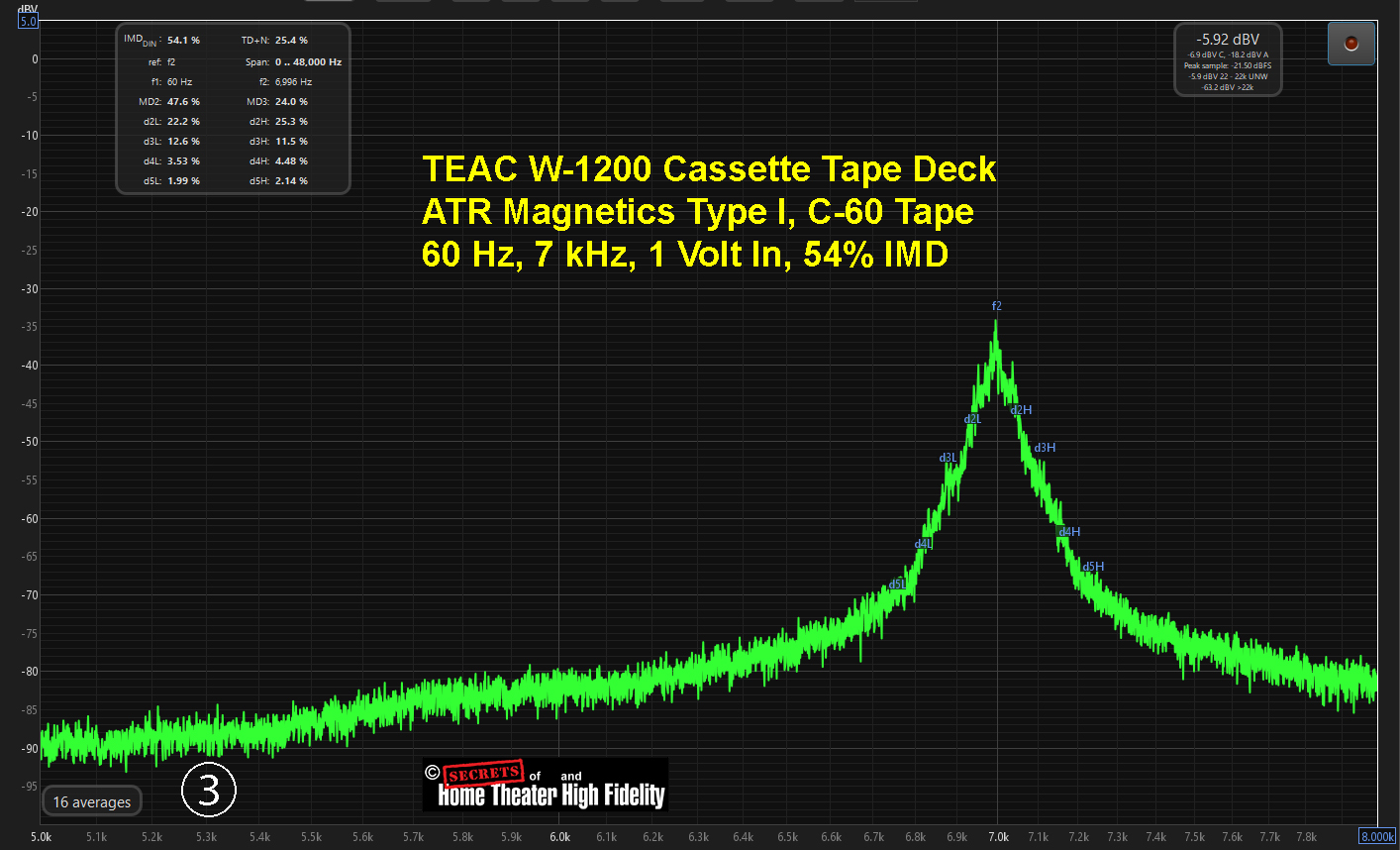The image size is (1400, 850).
Task: Click the -90 label on the level axis
Action: (x=30, y=749)
